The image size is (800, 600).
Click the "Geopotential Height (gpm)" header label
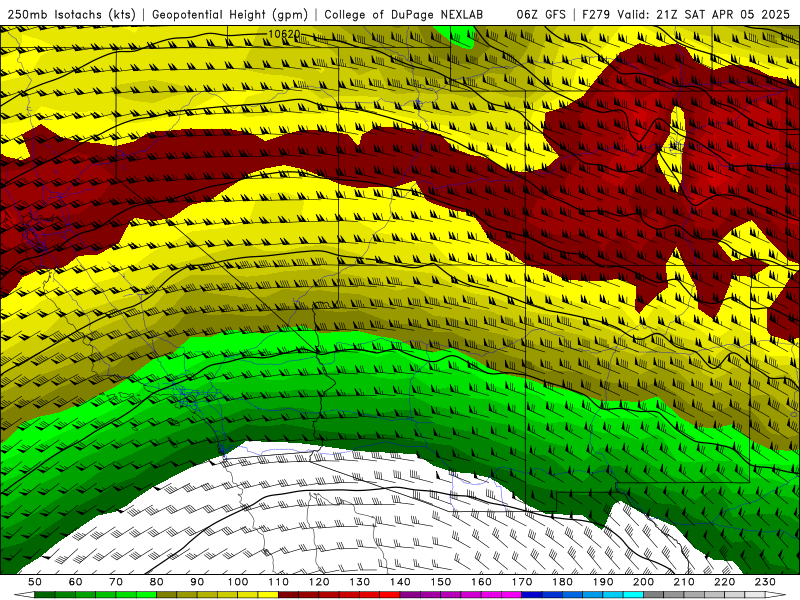pyautogui.click(x=230, y=15)
